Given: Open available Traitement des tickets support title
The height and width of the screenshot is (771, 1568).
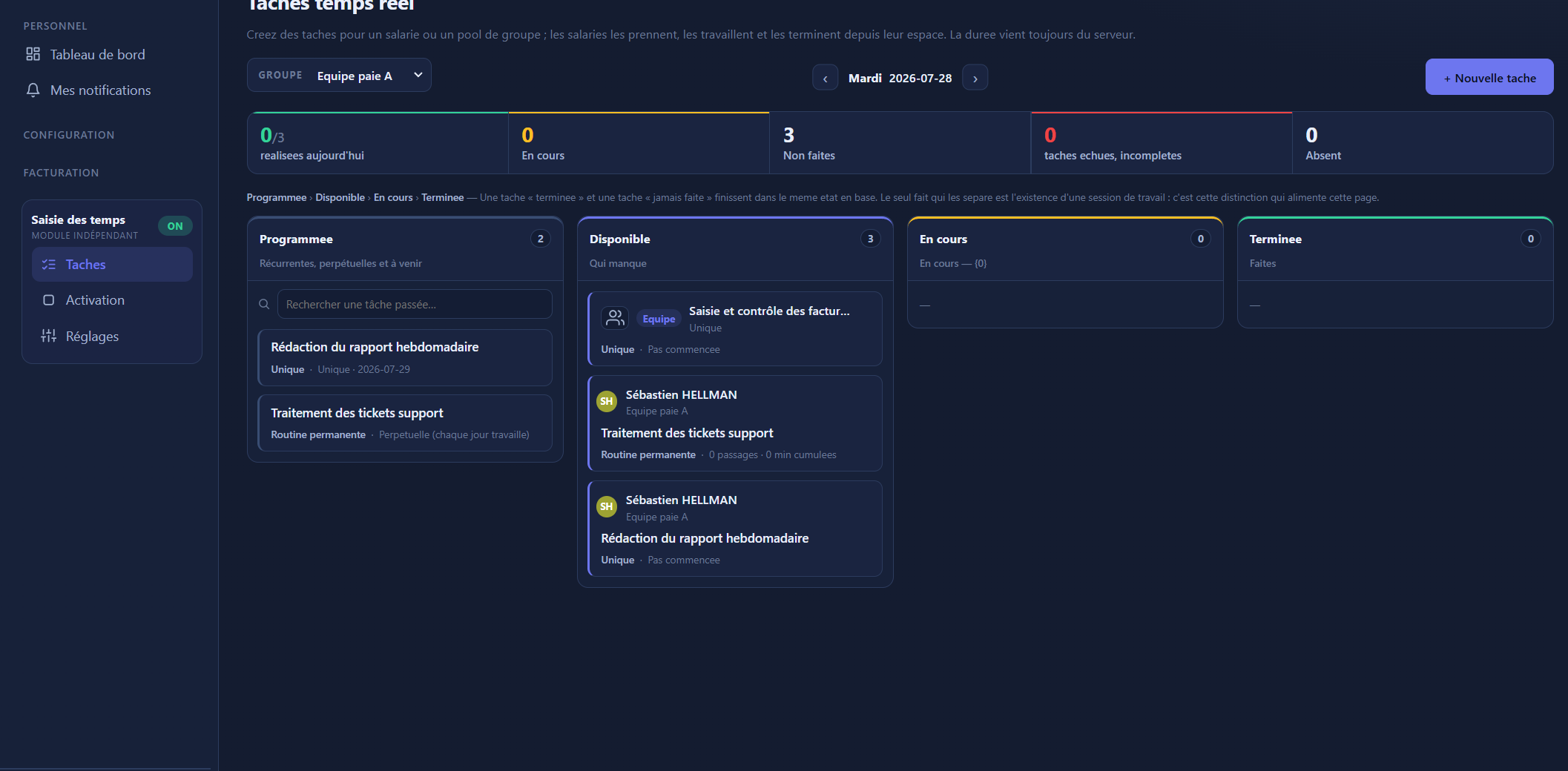Looking at the screenshot, I should pyautogui.click(x=687, y=433).
